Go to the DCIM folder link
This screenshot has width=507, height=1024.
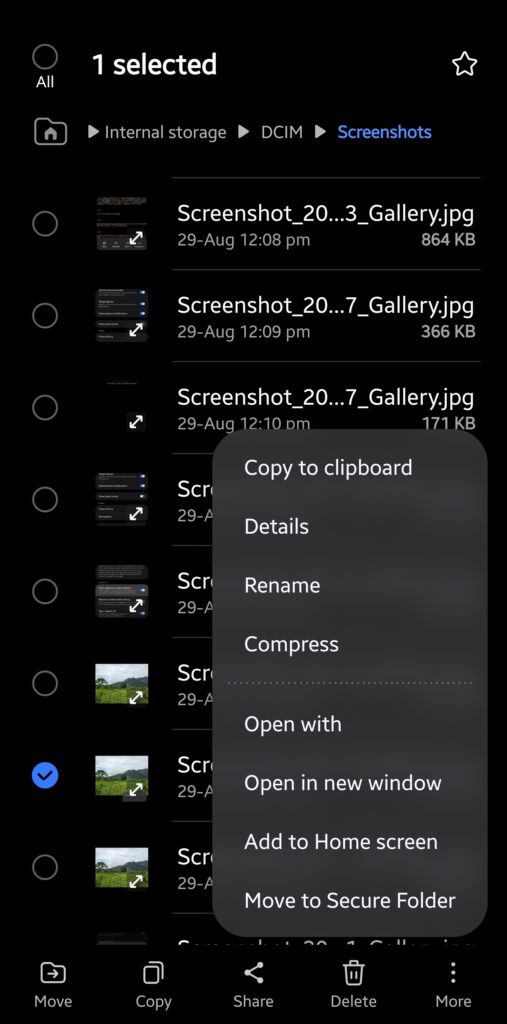[282, 132]
